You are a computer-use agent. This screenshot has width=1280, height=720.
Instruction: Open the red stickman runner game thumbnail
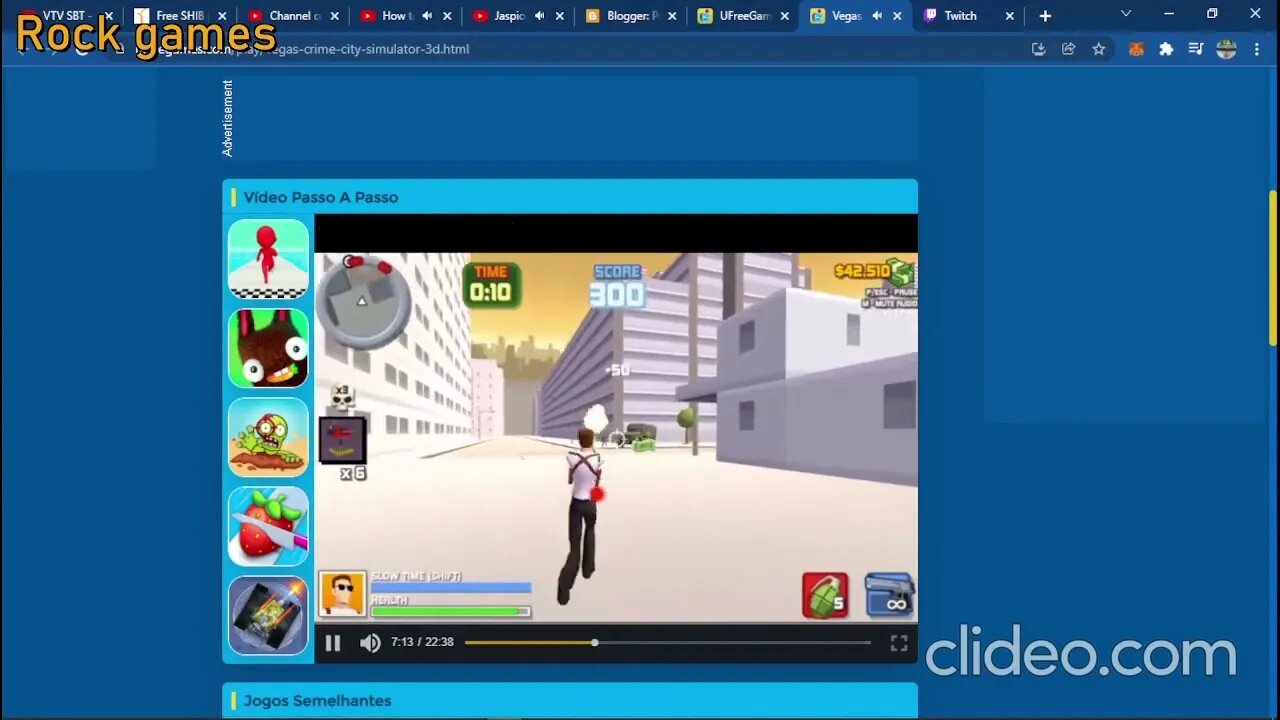(268, 259)
